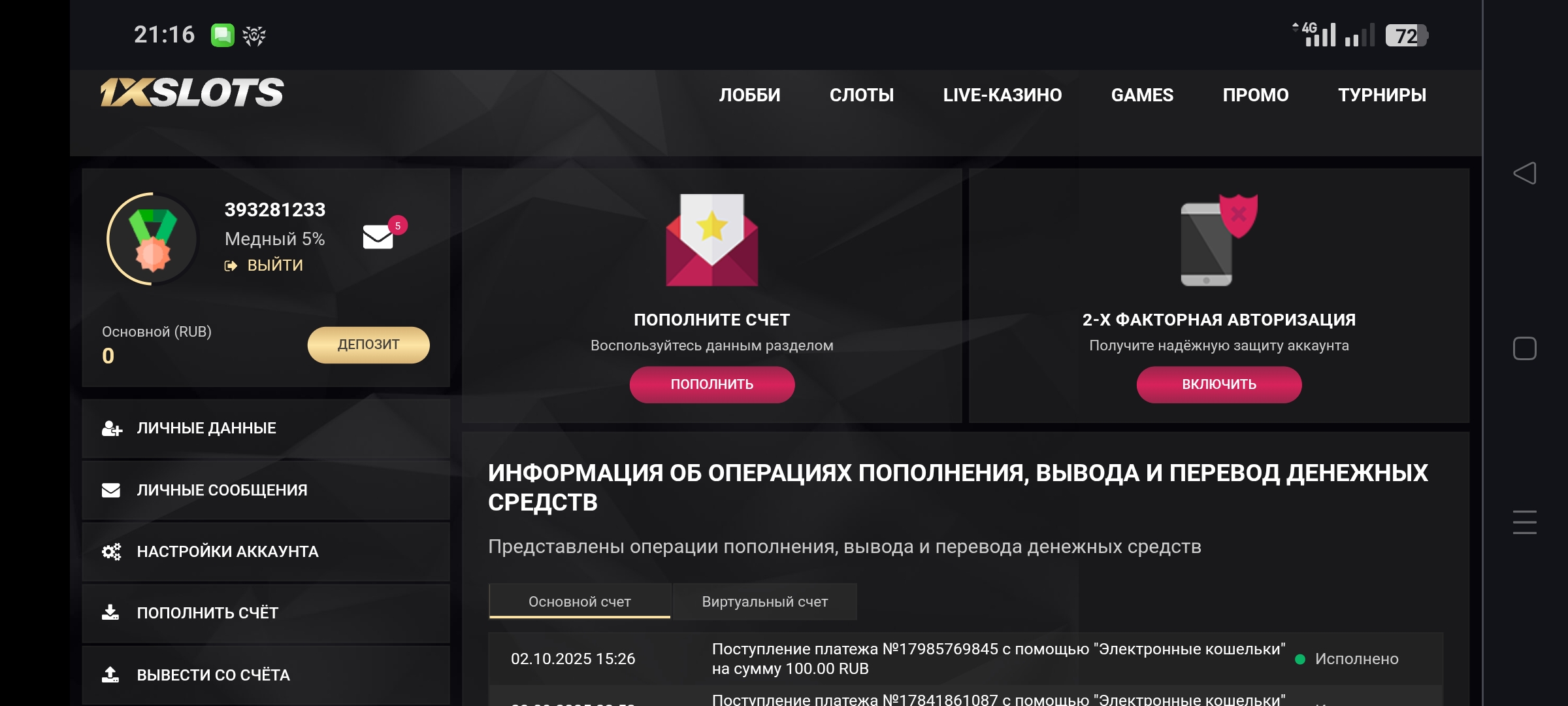
Task: Click the medal avatar icon
Action: click(152, 239)
